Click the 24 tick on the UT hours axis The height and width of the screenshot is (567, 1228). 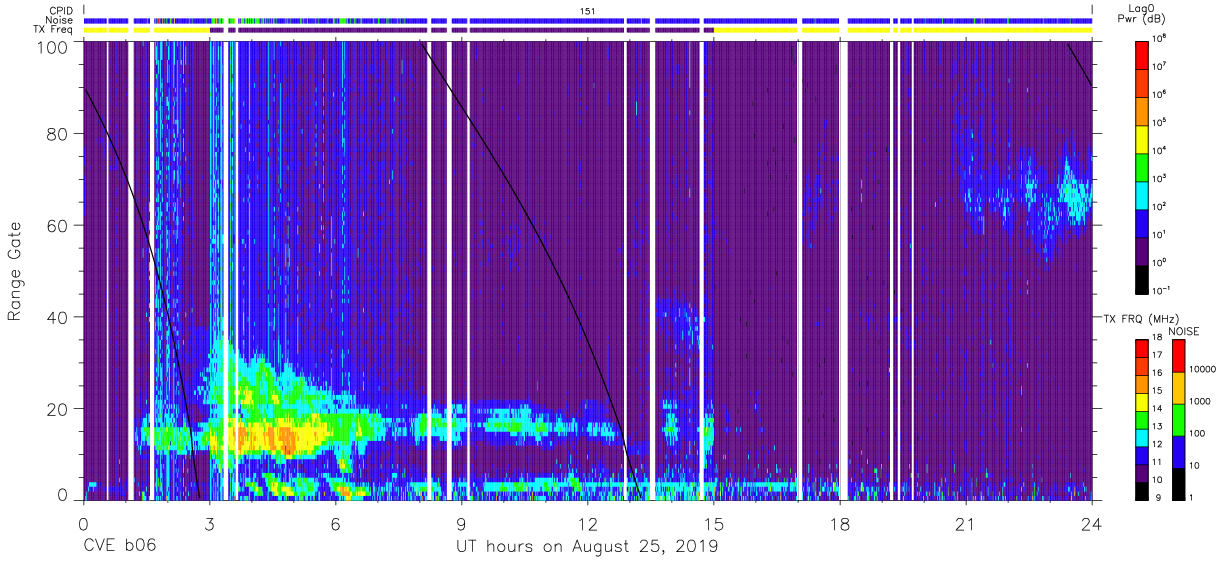coord(1091,522)
